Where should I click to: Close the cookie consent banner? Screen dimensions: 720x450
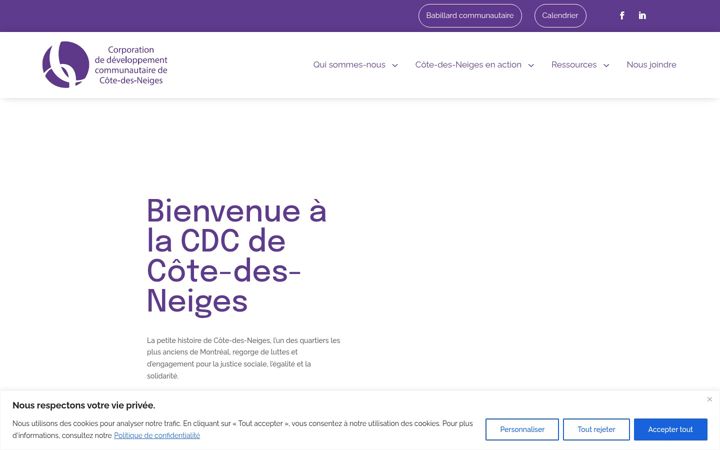tap(709, 399)
